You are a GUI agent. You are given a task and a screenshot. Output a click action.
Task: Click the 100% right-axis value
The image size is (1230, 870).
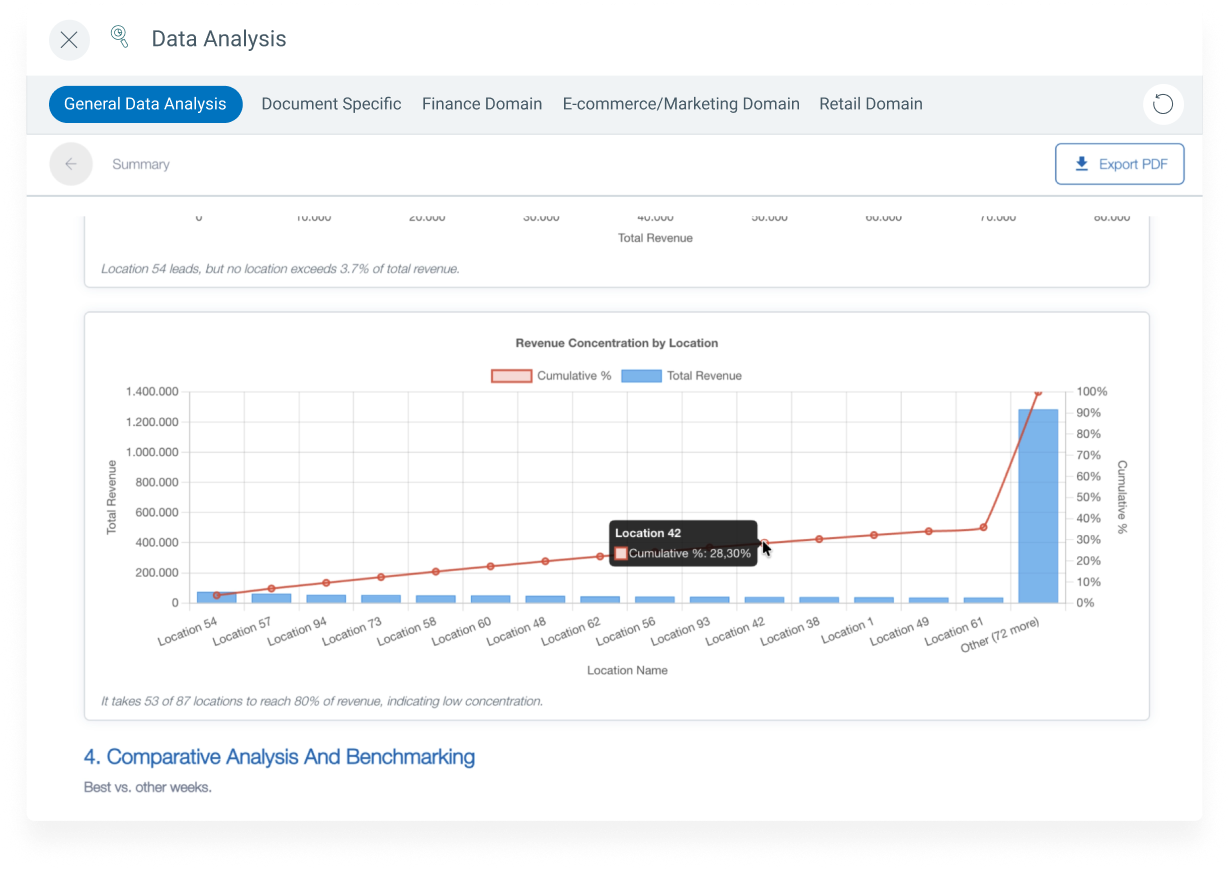point(1093,392)
